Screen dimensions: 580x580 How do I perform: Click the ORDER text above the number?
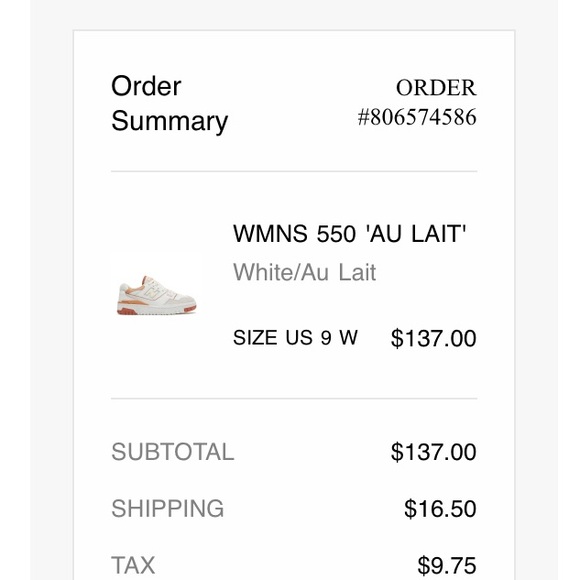(x=436, y=88)
